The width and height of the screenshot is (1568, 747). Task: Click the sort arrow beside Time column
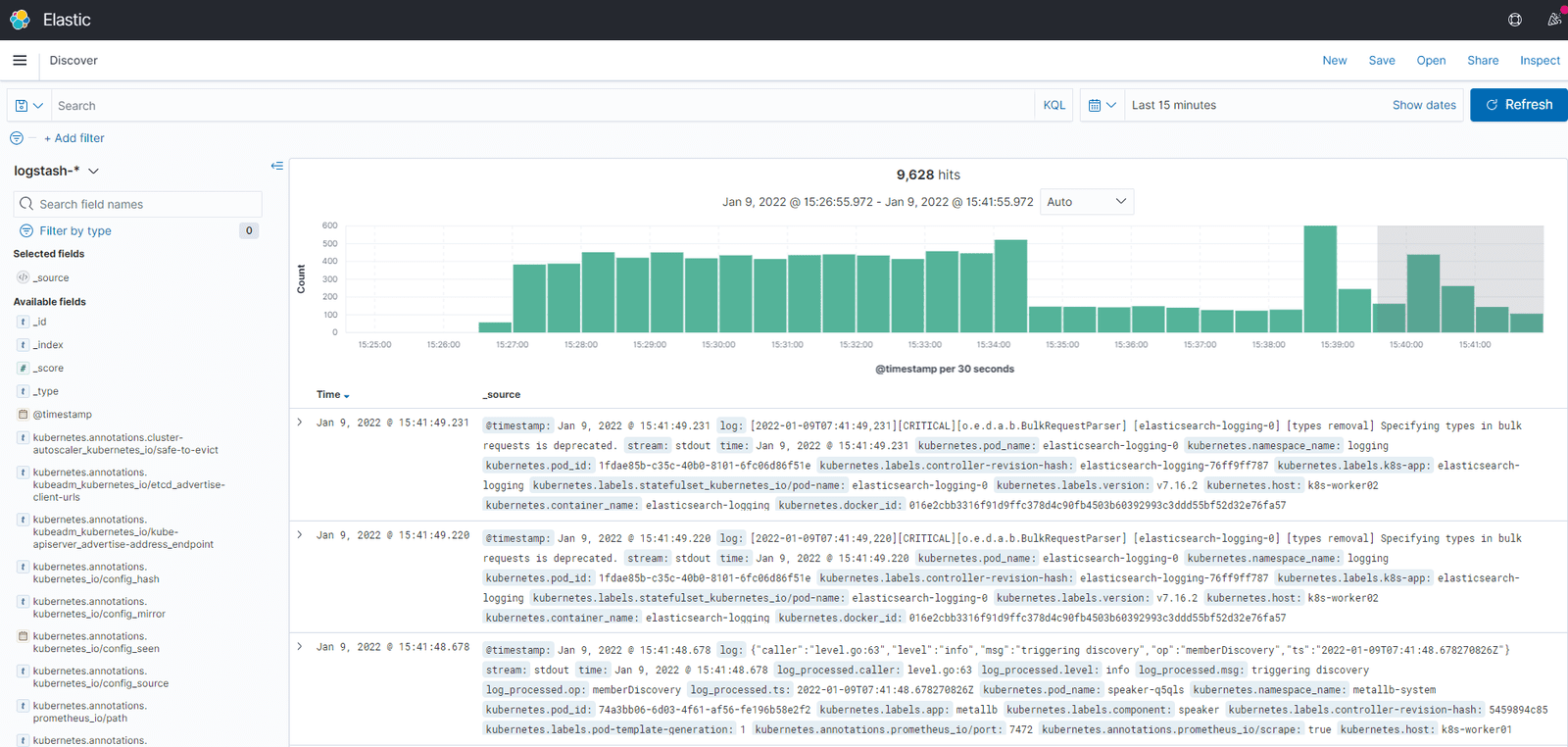[x=347, y=396]
